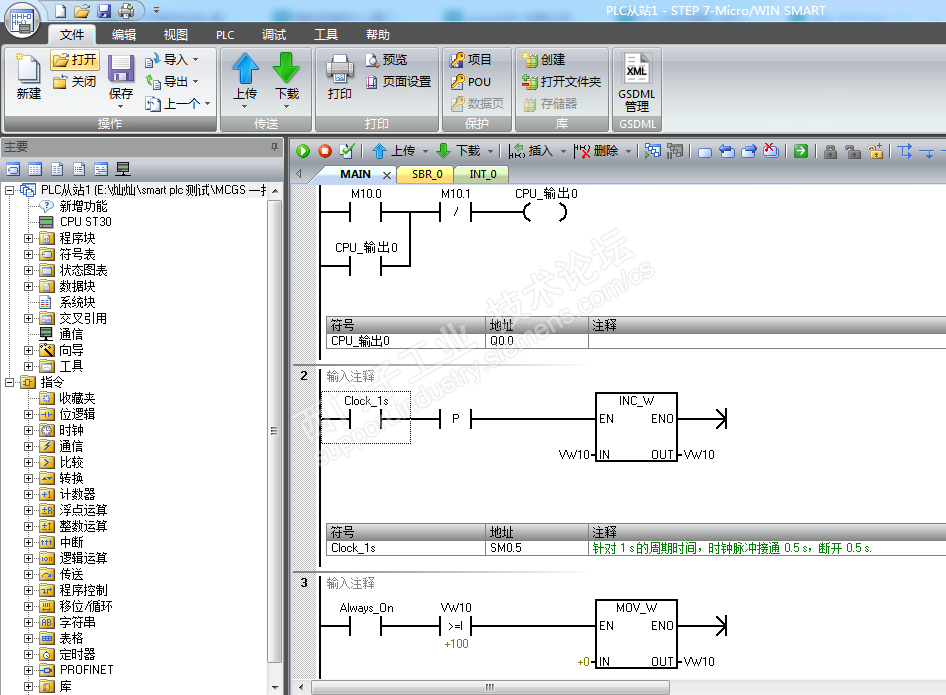946x695 pixels.
Task: Click the 新建 (New) project icon
Action: click(28, 76)
